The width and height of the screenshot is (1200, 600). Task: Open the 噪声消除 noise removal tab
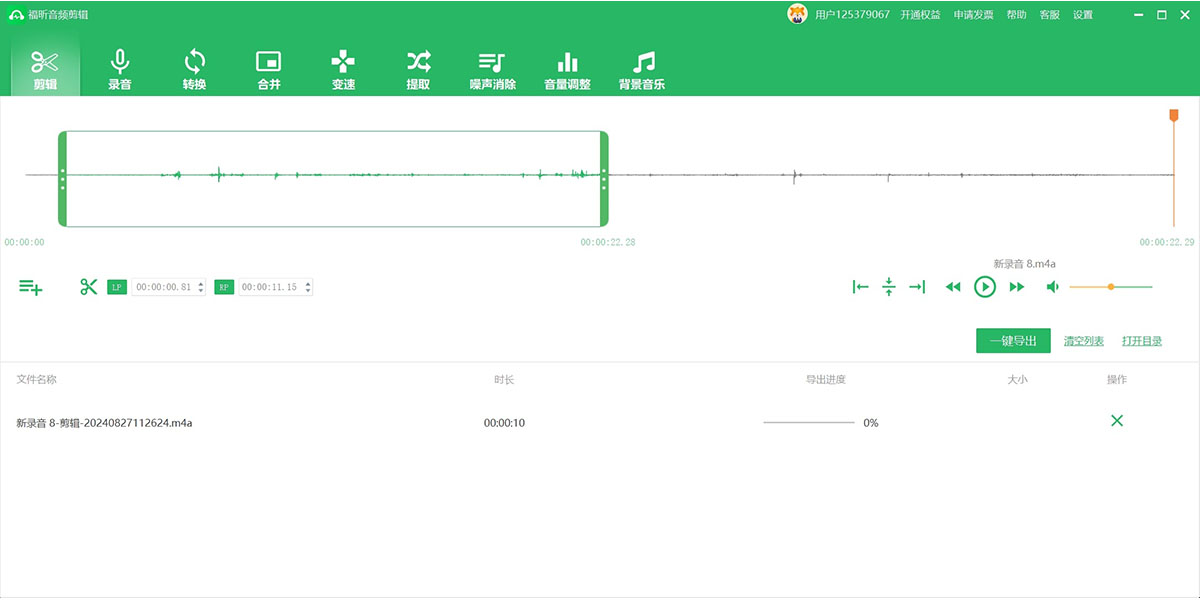492,69
